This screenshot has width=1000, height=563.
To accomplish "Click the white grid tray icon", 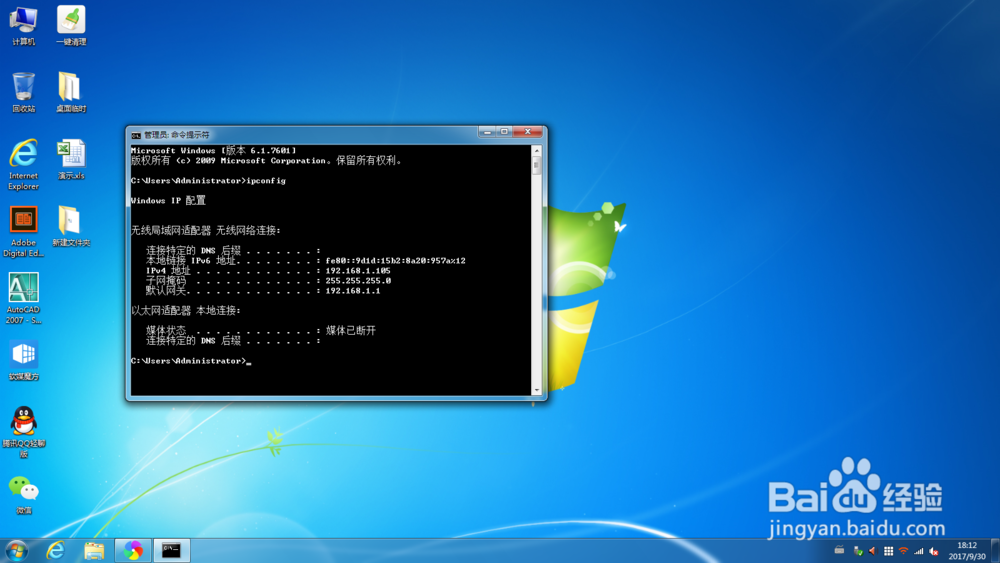I will coord(888,551).
